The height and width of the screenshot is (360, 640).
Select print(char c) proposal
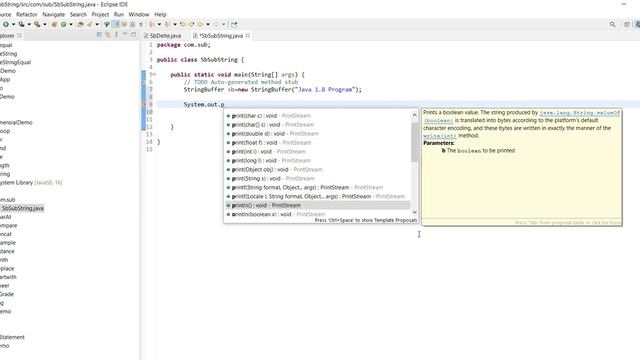coord(318,116)
